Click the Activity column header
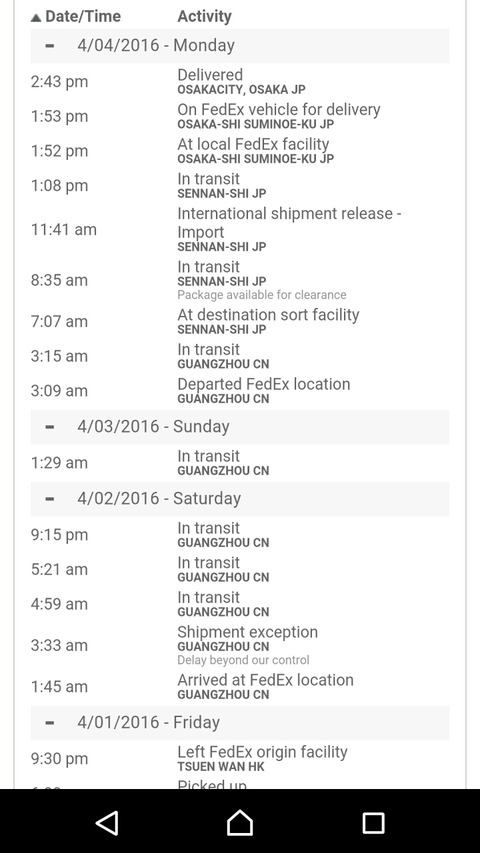 click(204, 17)
